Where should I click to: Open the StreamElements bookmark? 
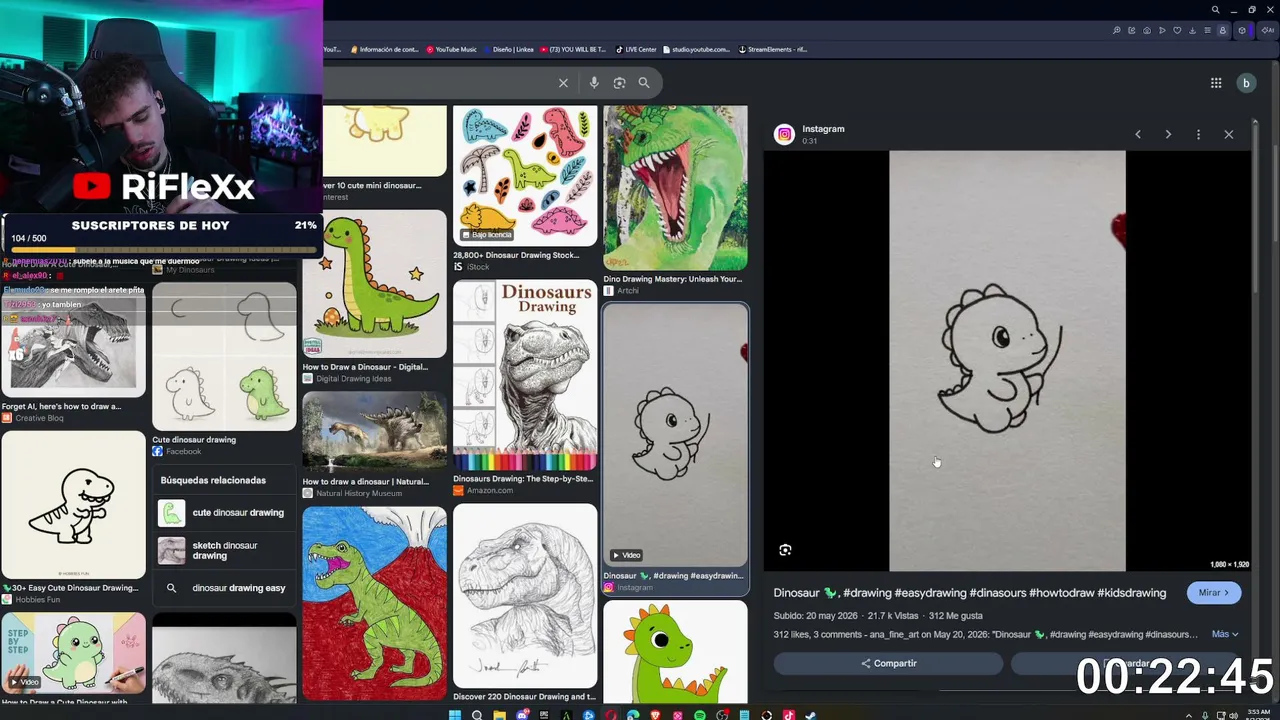click(773, 49)
